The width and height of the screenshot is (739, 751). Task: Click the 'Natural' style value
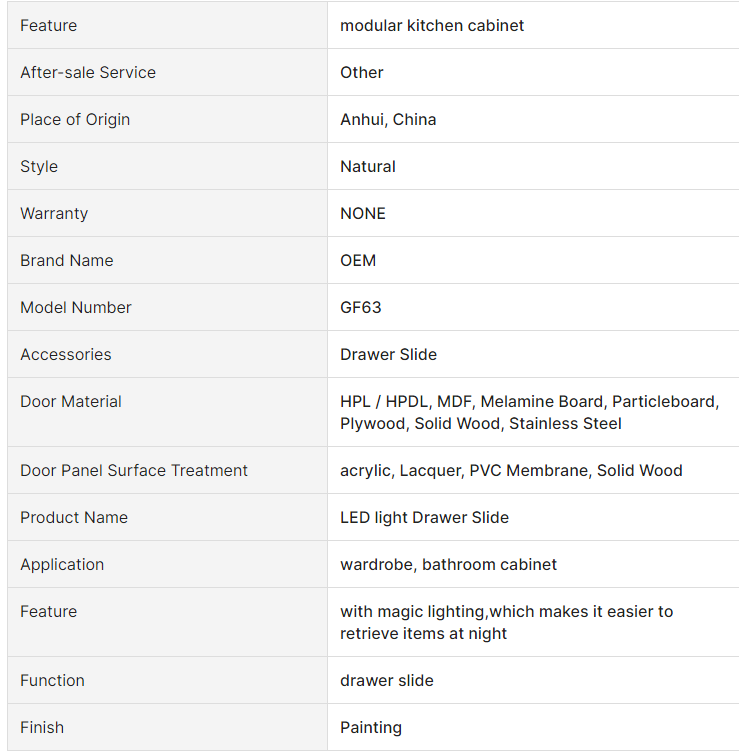[368, 166]
